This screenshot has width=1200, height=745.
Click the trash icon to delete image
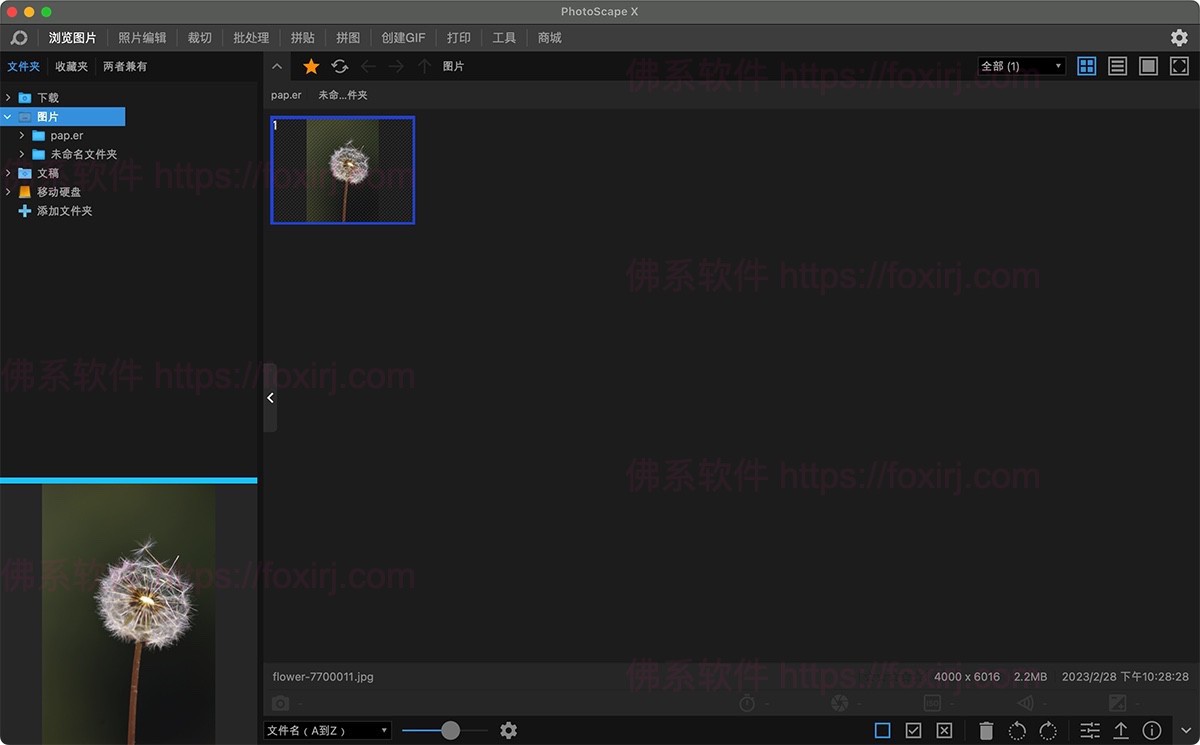986,730
